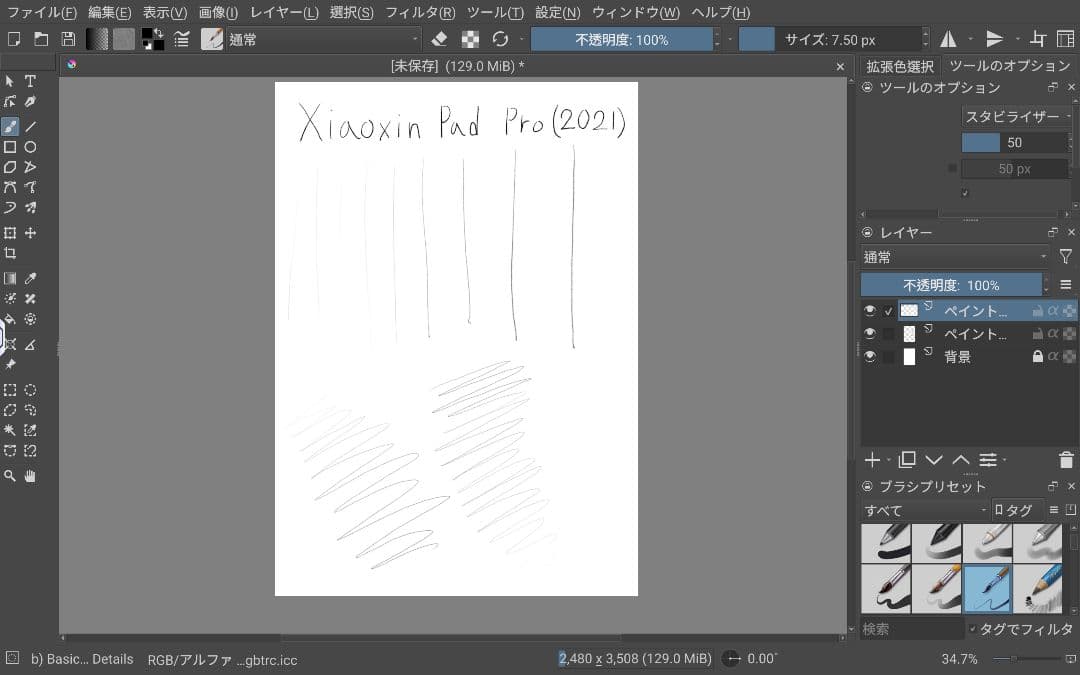Choose the Fill tool in the toolbox
This screenshot has height=675, width=1080.
[x=10, y=319]
